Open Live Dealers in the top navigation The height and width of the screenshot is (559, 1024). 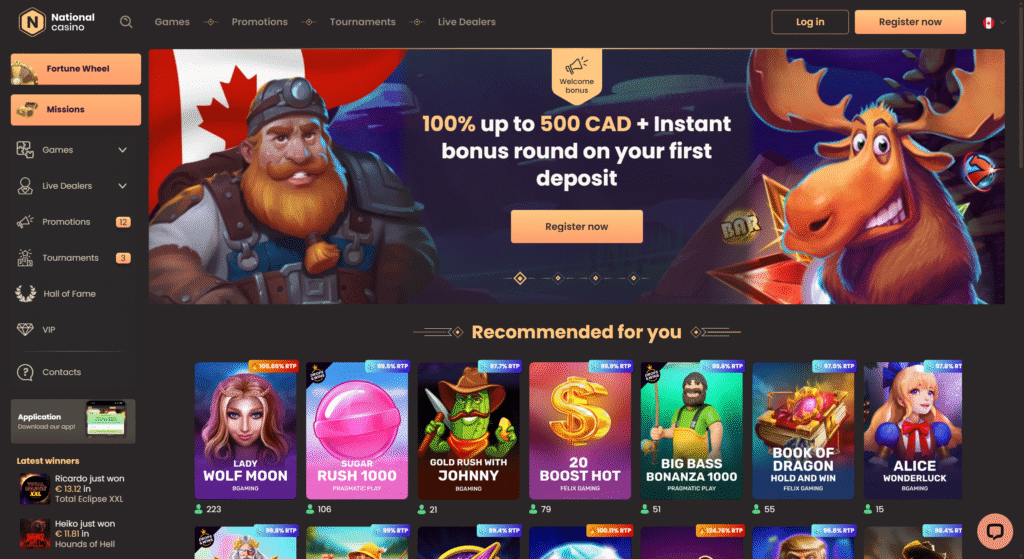tap(466, 22)
